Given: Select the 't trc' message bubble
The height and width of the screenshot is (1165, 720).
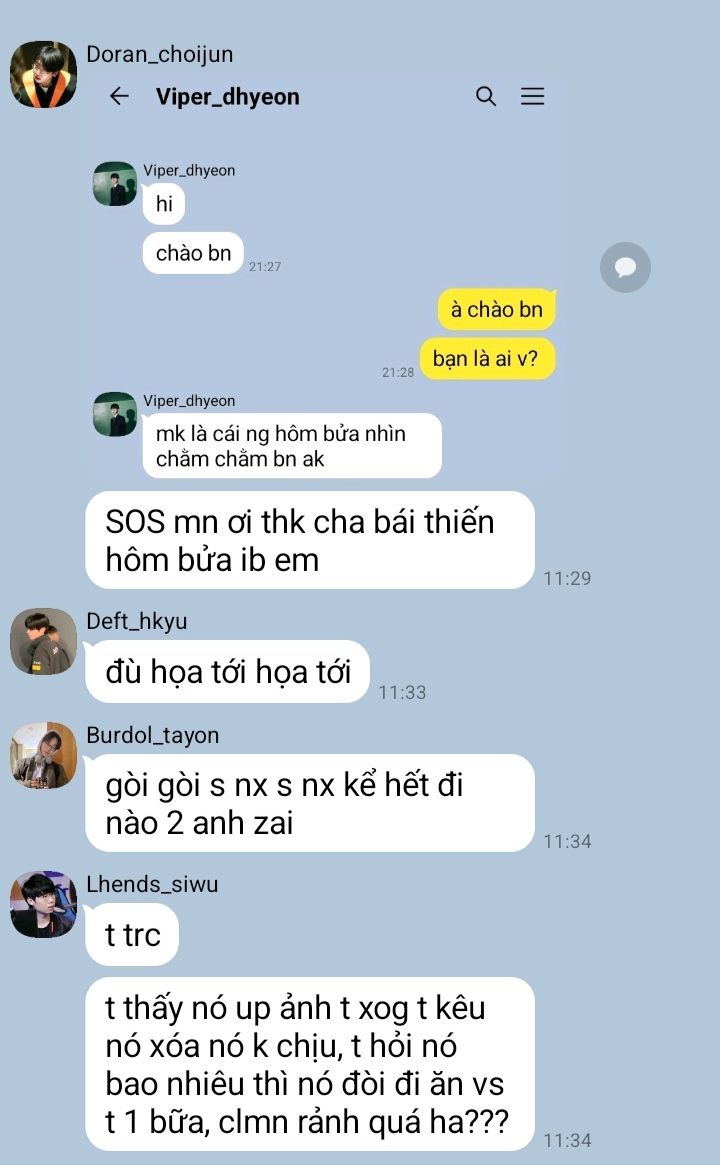Looking at the screenshot, I should [132, 935].
